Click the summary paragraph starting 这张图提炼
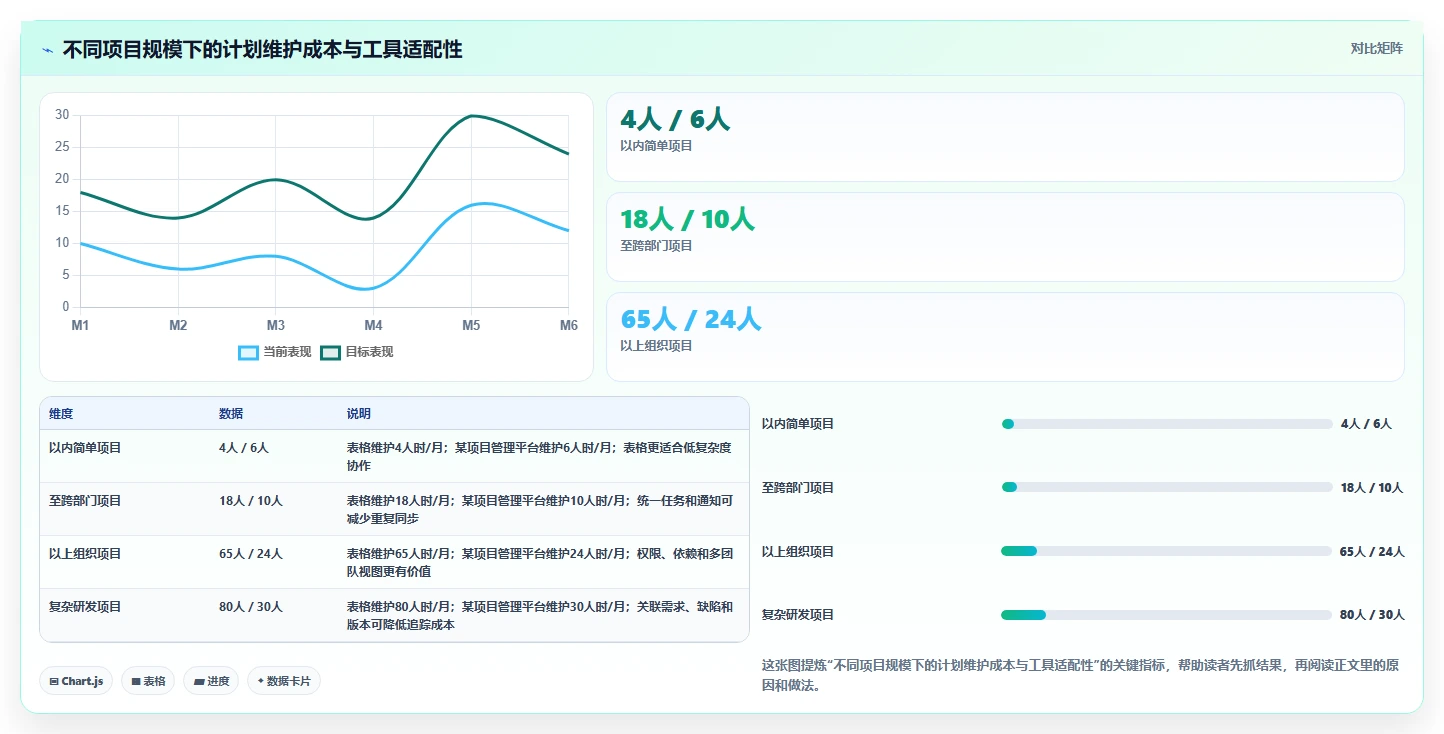This screenshot has width=1444, height=734. pos(1080,676)
